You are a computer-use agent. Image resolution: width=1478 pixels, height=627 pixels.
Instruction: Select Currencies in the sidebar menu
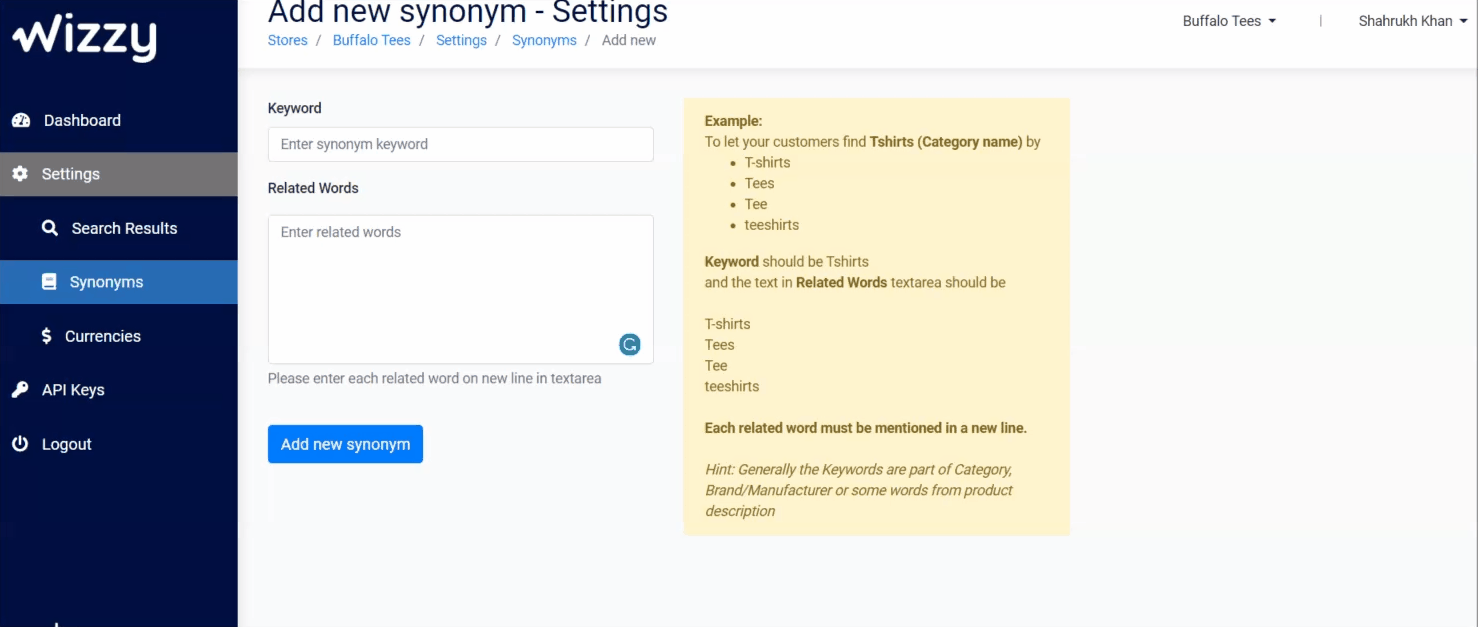pos(102,336)
